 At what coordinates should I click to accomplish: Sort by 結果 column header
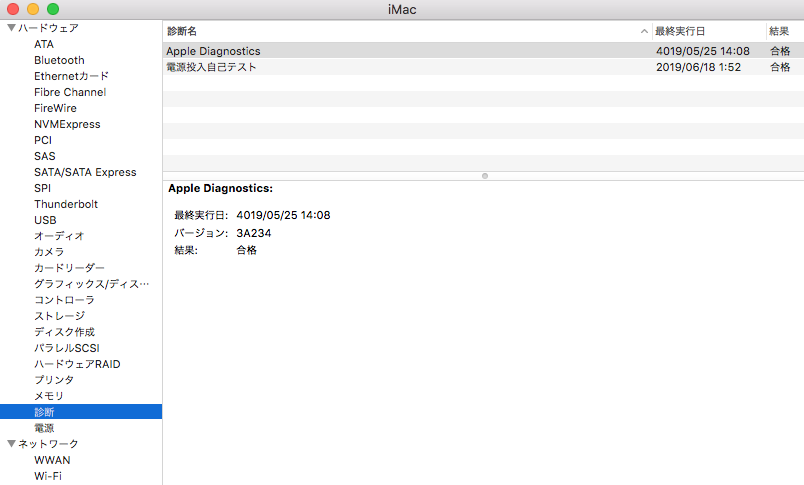click(x=779, y=32)
